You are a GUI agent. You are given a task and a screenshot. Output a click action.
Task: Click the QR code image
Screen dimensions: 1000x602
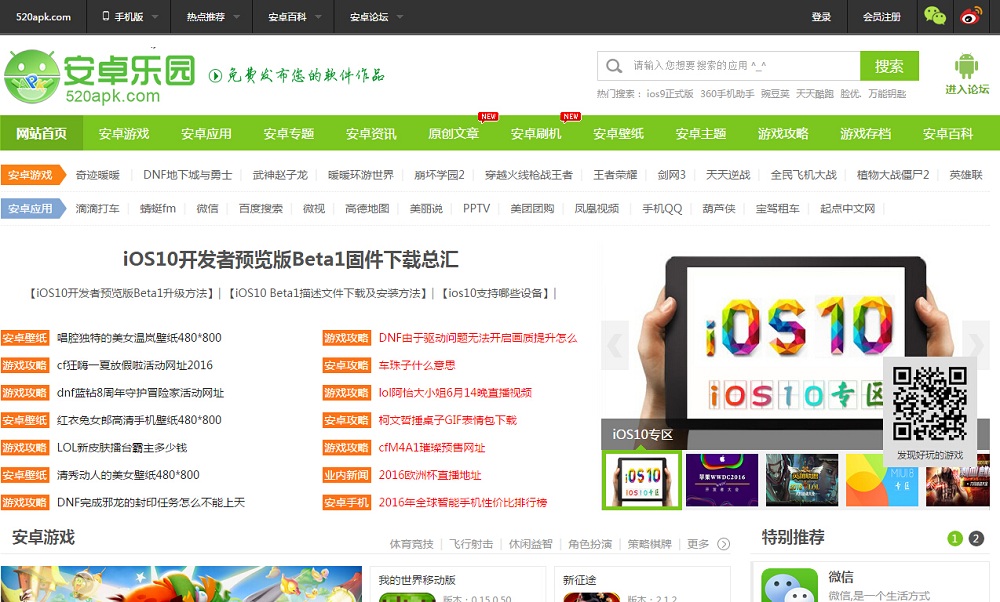[929, 404]
